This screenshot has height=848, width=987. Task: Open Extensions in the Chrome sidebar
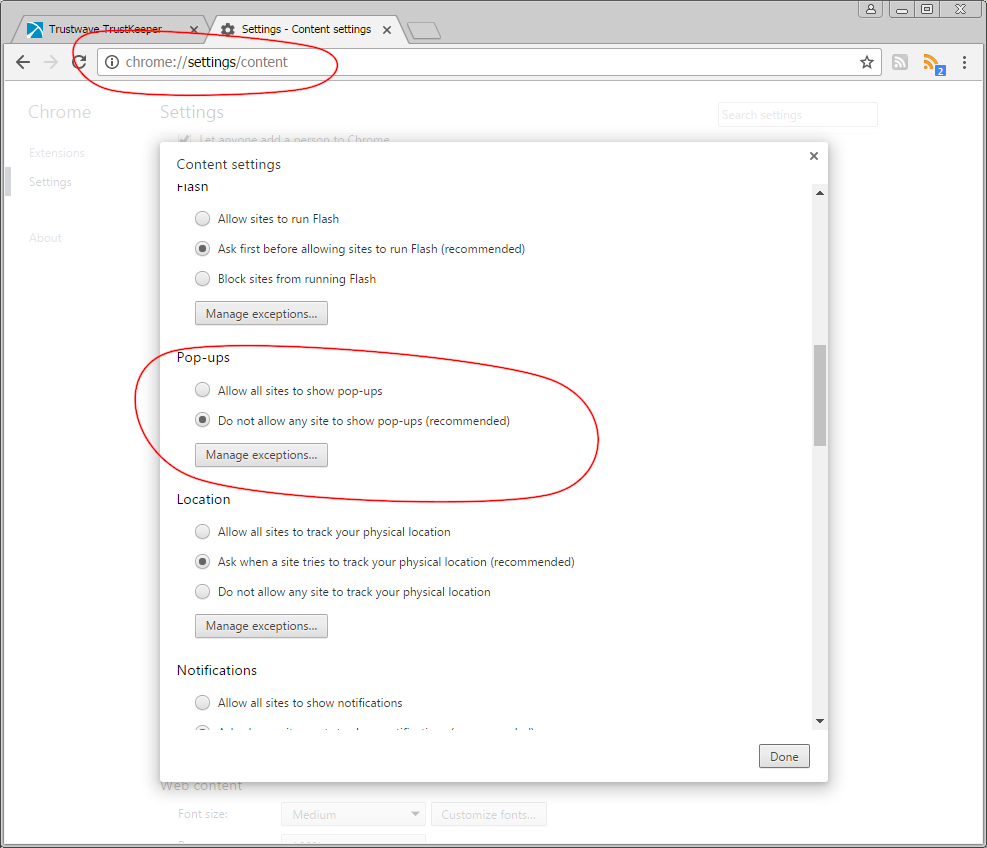[57, 153]
